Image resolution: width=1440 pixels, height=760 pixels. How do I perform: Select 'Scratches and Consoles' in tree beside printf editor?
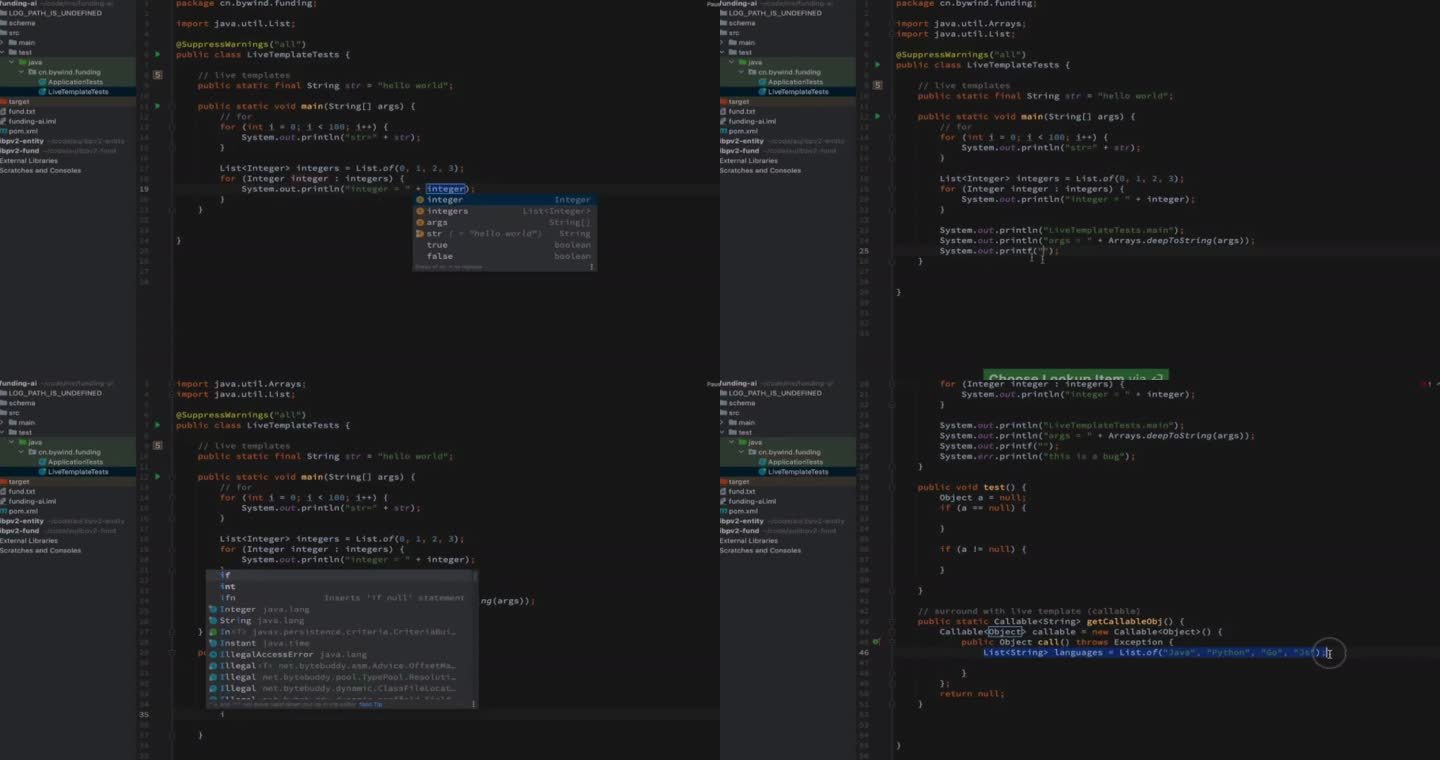(x=760, y=170)
